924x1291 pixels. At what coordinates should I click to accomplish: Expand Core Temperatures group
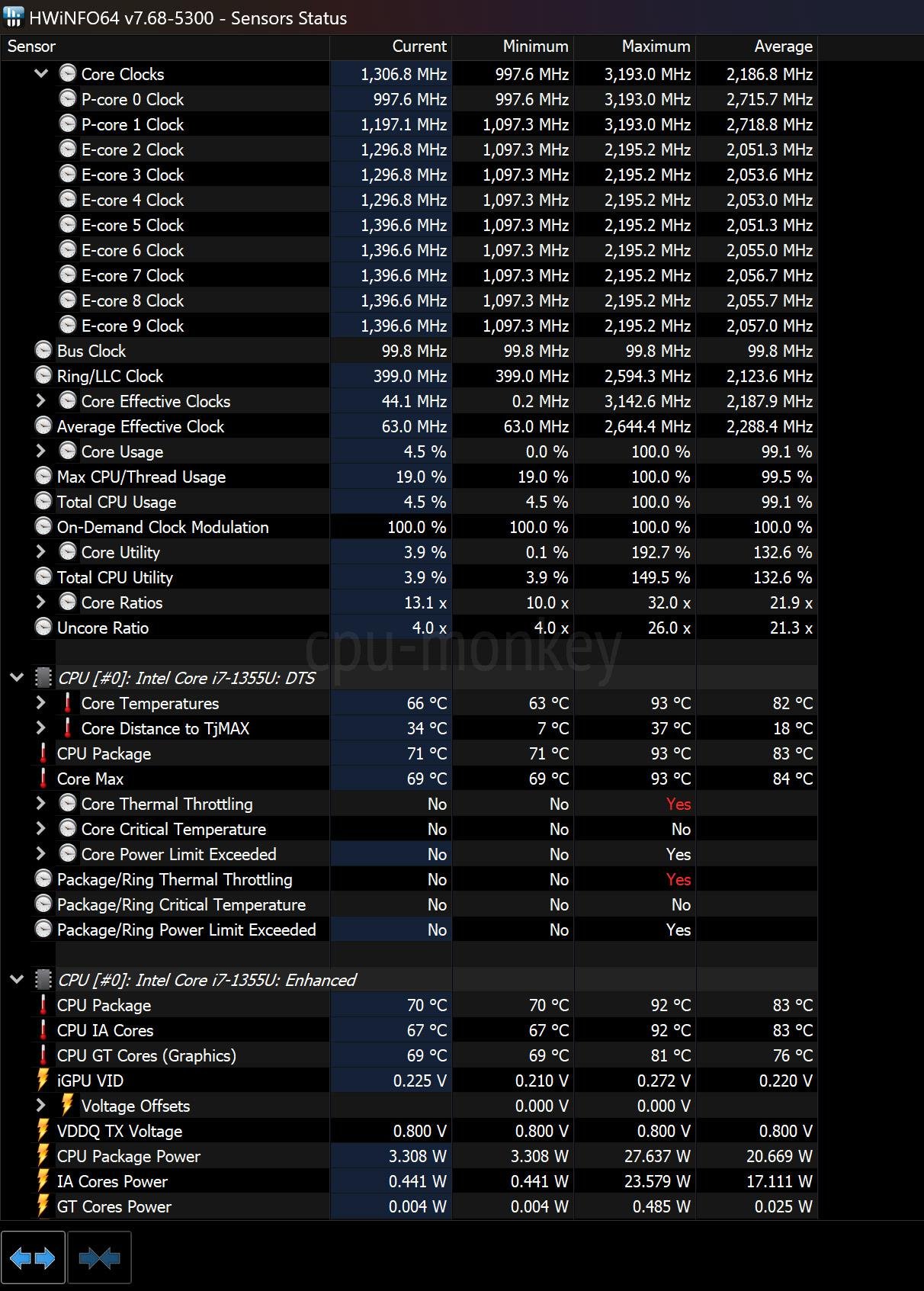(x=41, y=703)
